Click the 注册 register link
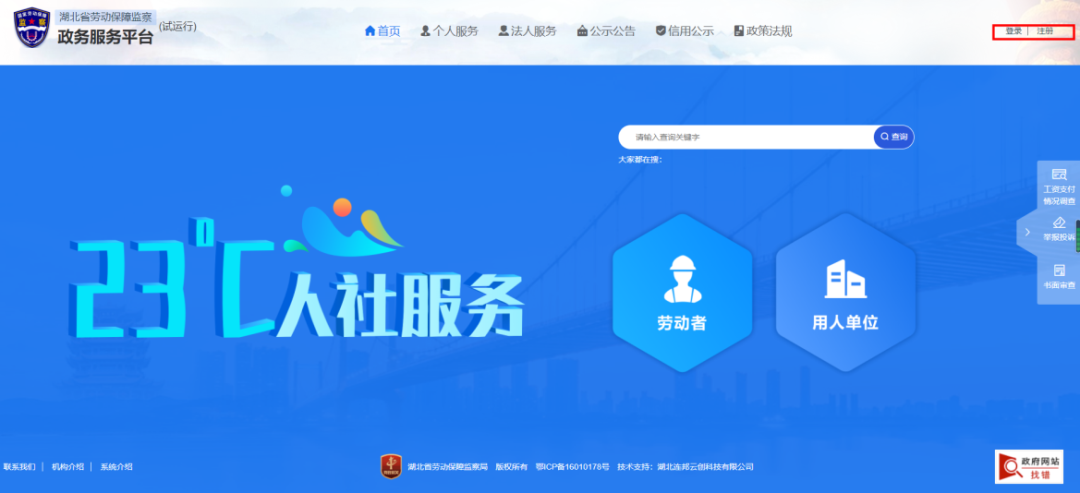Viewport: 1080px width, 493px height. [1045, 31]
